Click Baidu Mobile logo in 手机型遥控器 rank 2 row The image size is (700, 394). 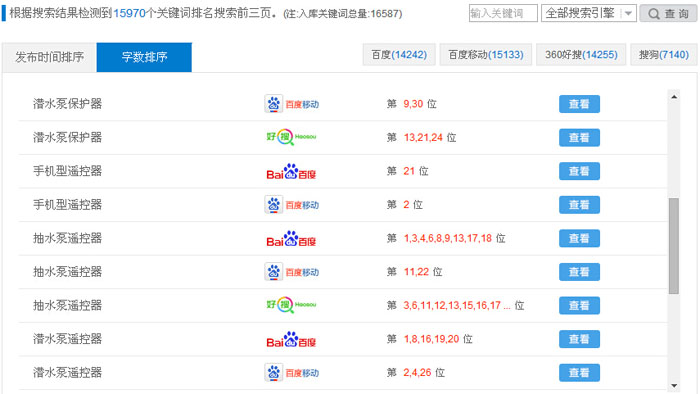click(x=292, y=205)
